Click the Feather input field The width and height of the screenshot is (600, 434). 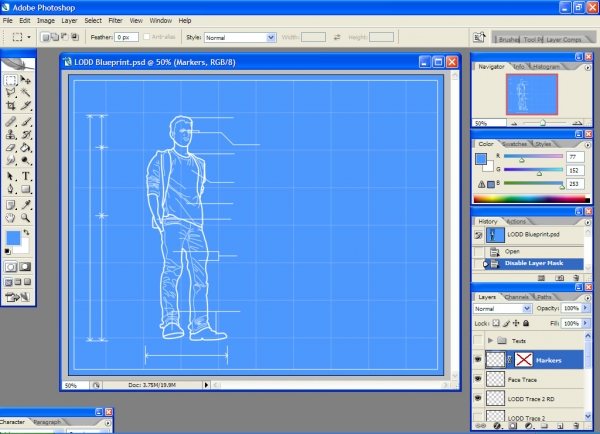[x=126, y=37]
